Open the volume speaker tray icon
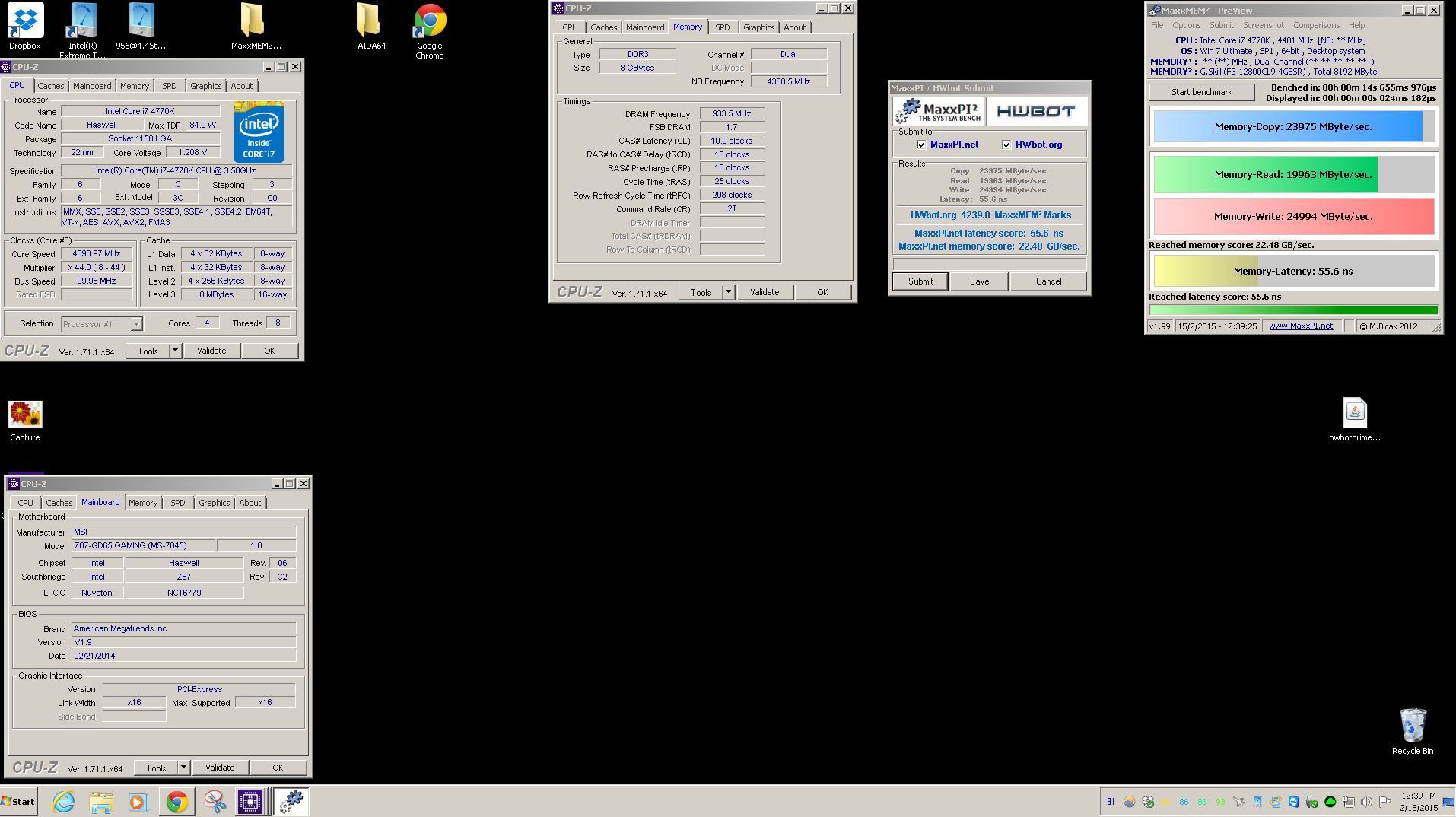 click(x=1366, y=802)
